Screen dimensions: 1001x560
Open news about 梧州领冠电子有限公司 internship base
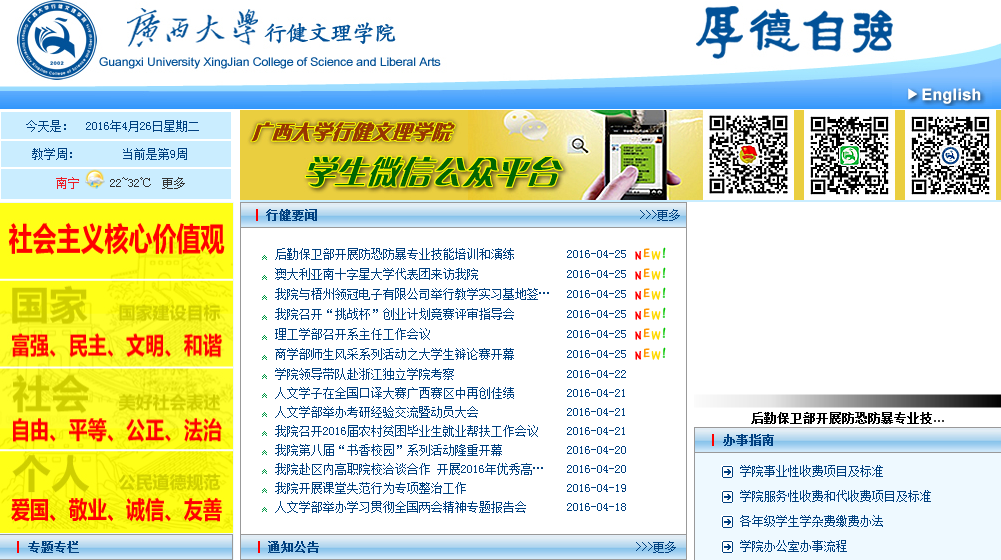click(412, 294)
